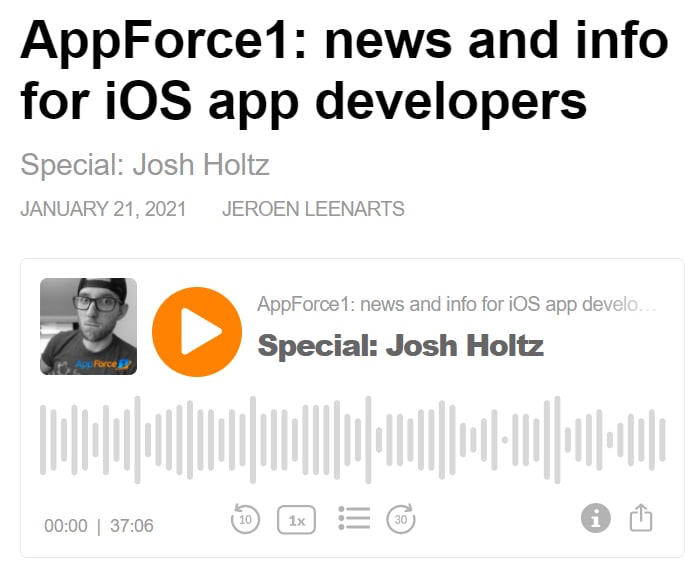This screenshot has height=574, width=700.
Task: Click the January 21, 2021 date
Action: click(x=102, y=209)
